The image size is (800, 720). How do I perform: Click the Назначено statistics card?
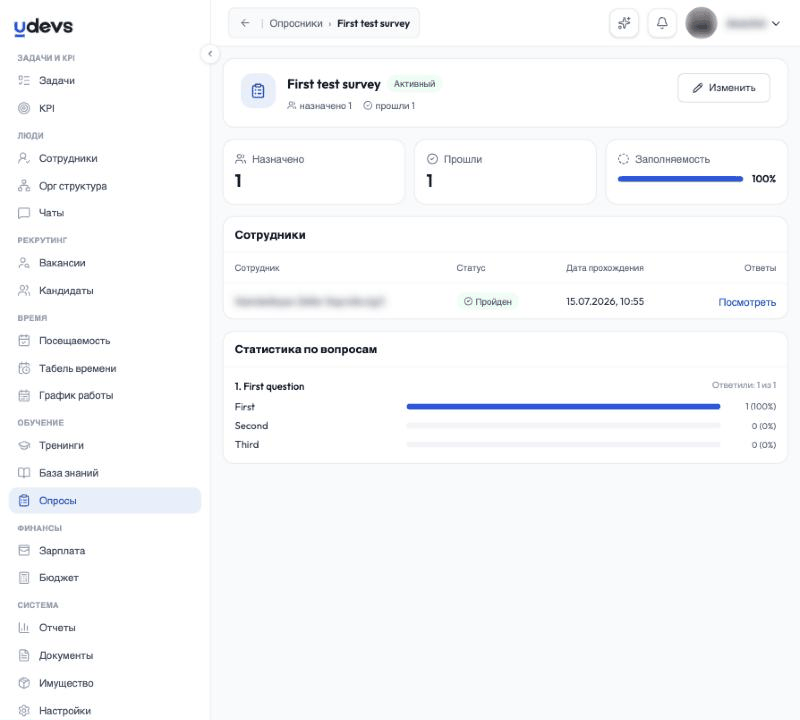point(314,172)
